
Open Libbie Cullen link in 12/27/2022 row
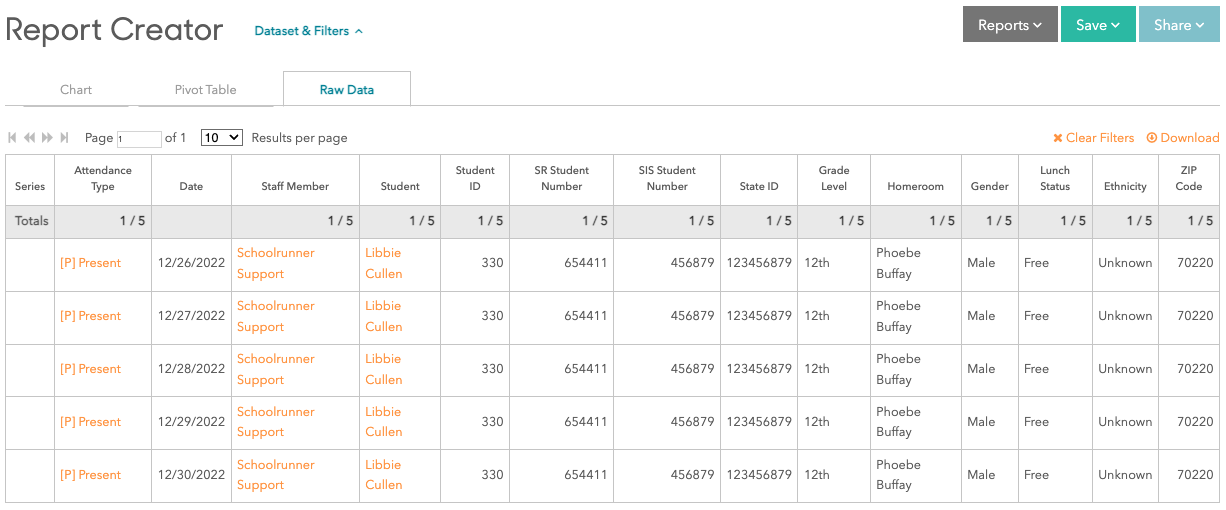click(x=384, y=316)
